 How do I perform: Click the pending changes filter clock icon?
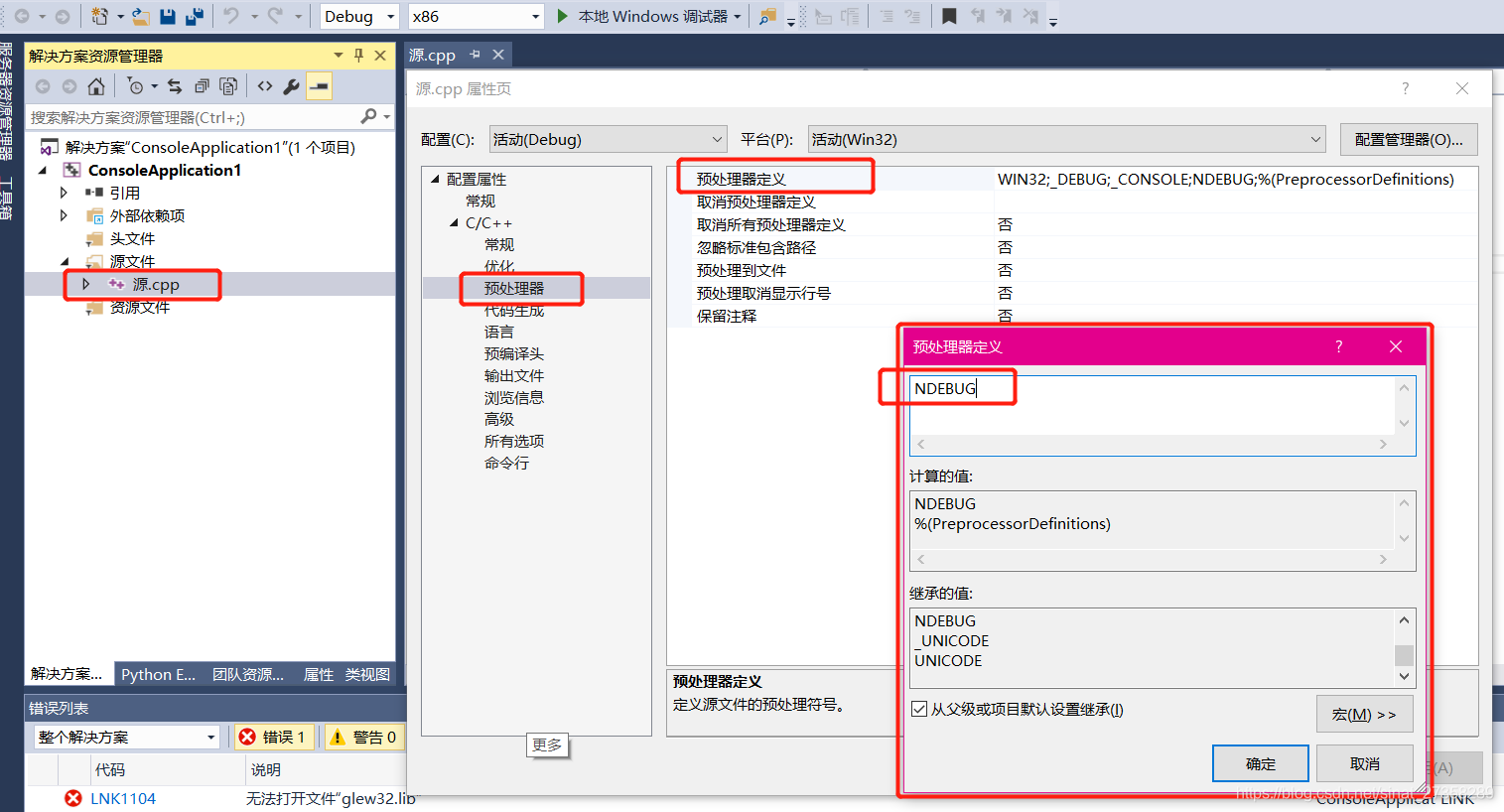[x=135, y=86]
